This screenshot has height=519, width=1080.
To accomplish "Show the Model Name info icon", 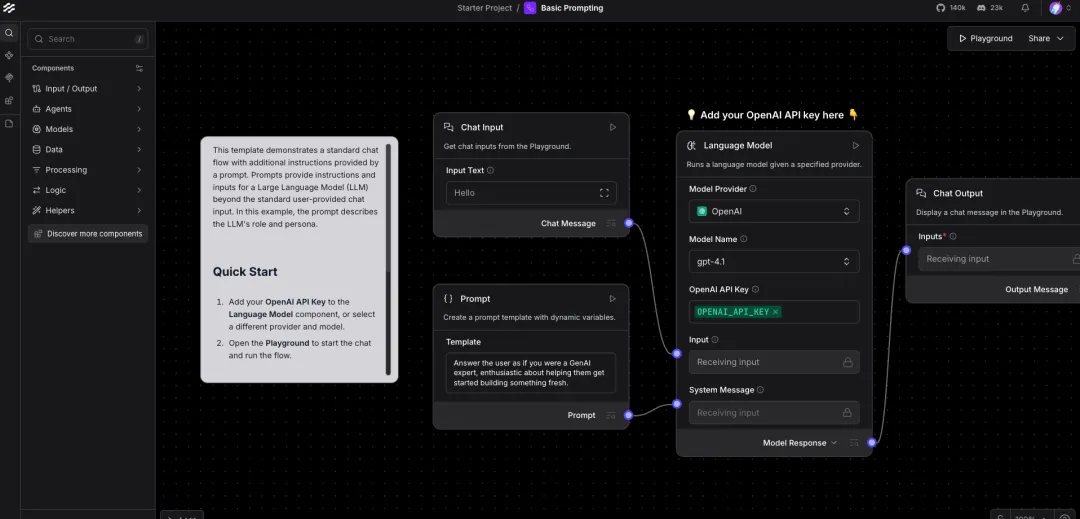I will point(744,240).
